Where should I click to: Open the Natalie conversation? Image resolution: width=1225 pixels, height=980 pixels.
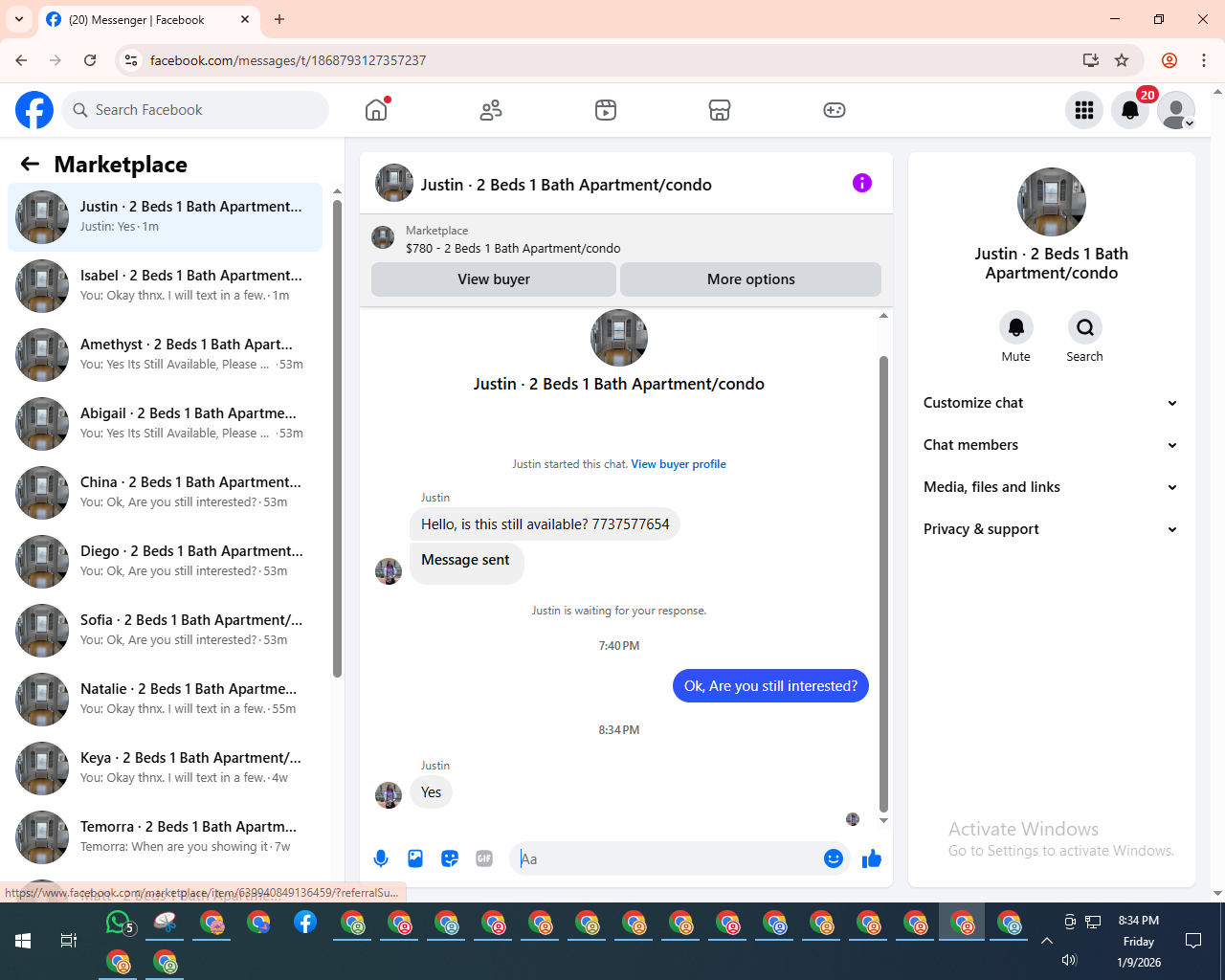(165, 700)
